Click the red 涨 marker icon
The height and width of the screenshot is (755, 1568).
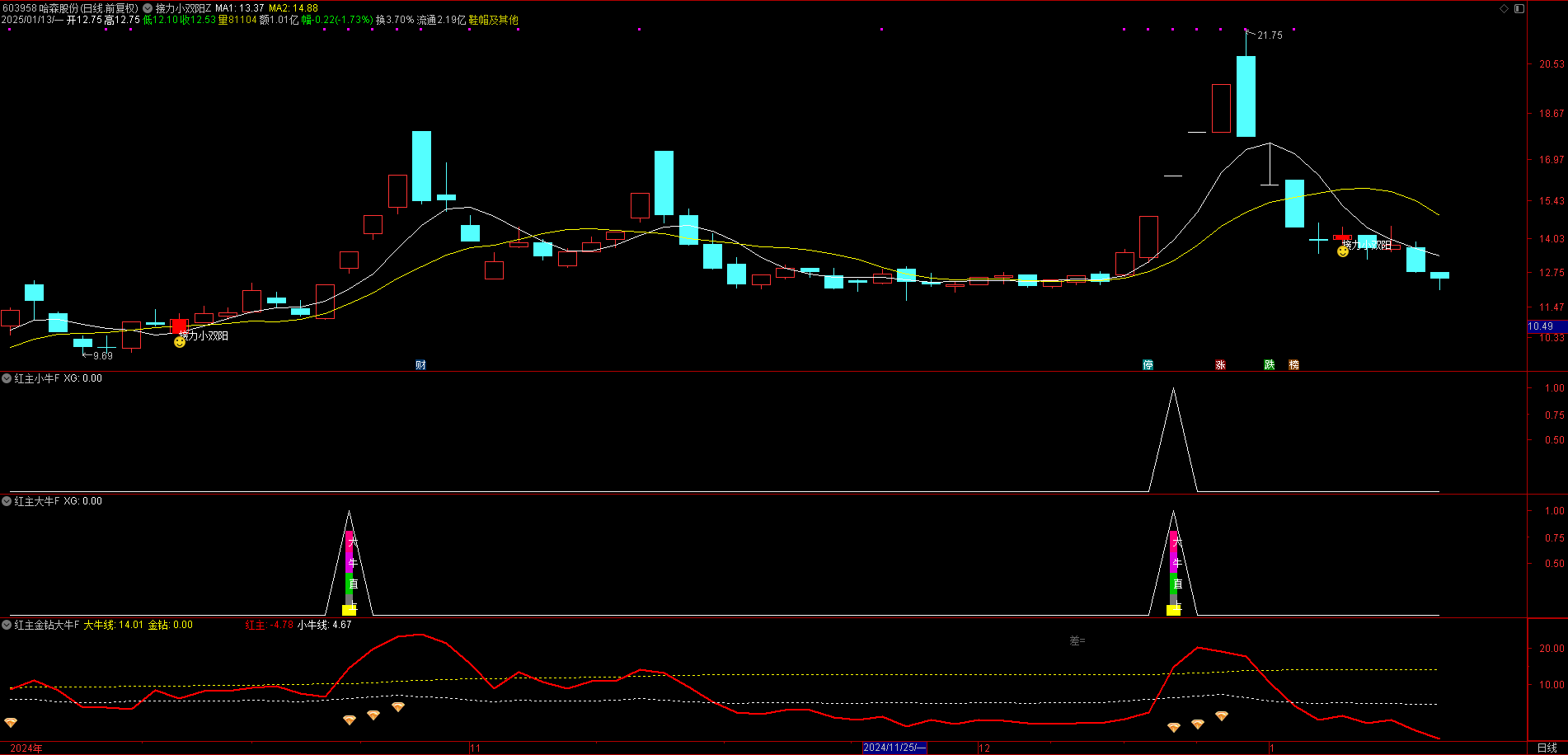(x=1220, y=365)
